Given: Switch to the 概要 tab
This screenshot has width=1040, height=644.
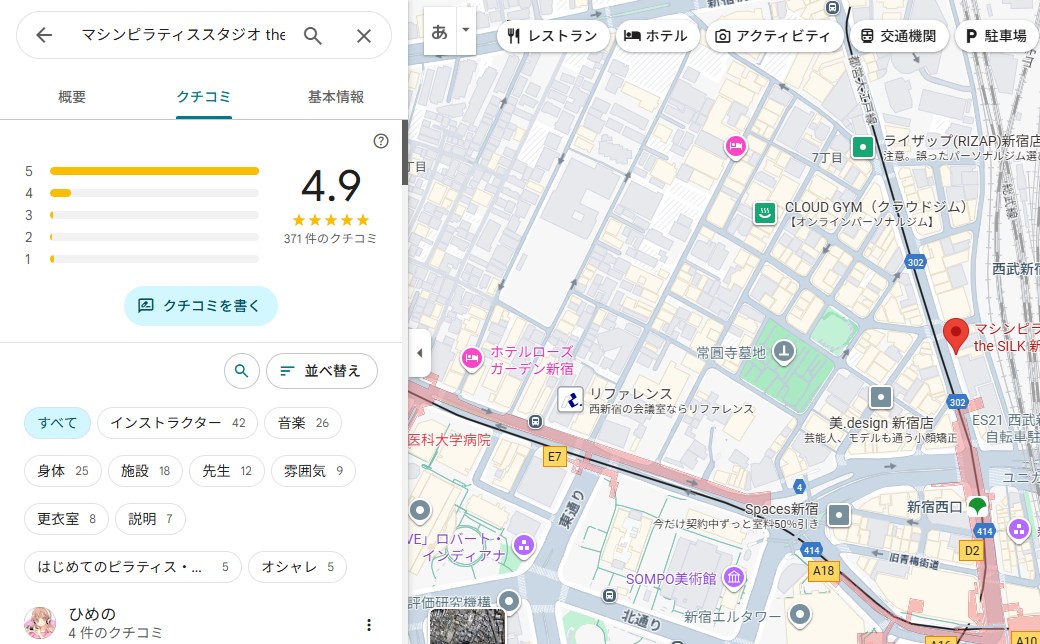Looking at the screenshot, I should (72, 97).
